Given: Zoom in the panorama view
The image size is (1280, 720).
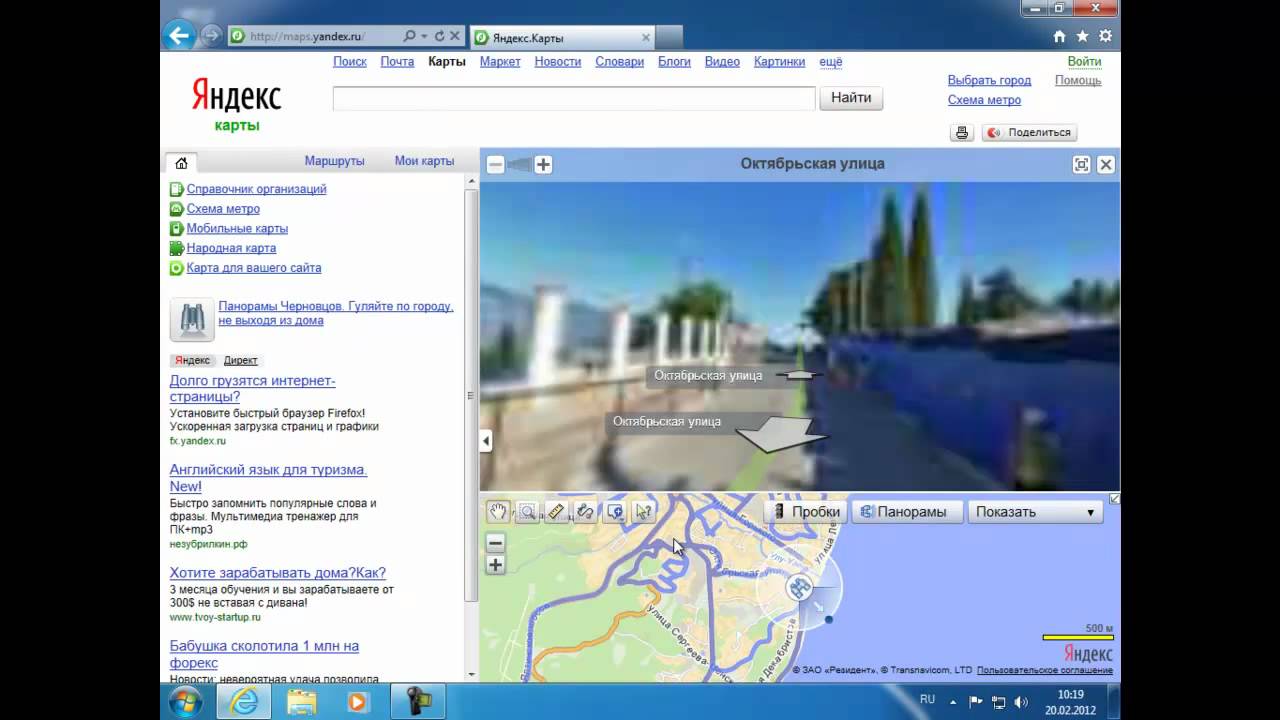Looking at the screenshot, I should [x=543, y=165].
